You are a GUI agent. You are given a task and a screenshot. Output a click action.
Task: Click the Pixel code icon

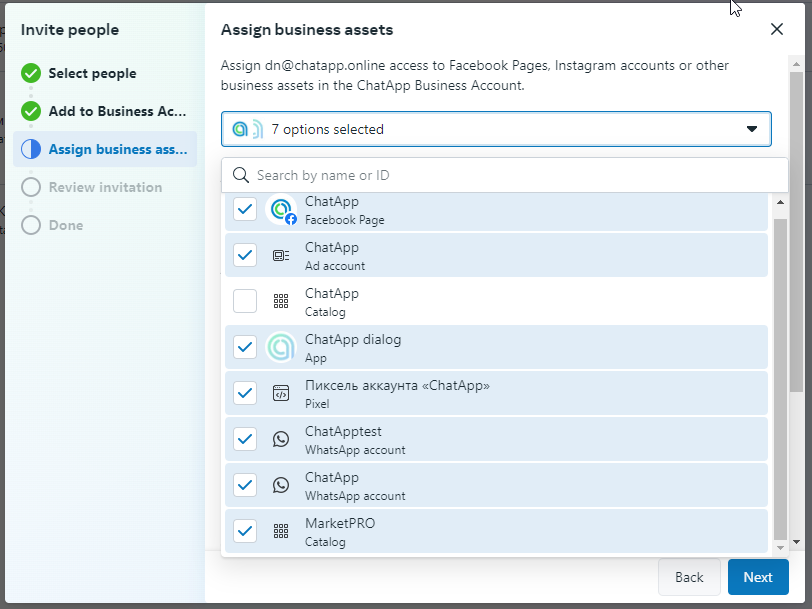click(x=281, y=393)
